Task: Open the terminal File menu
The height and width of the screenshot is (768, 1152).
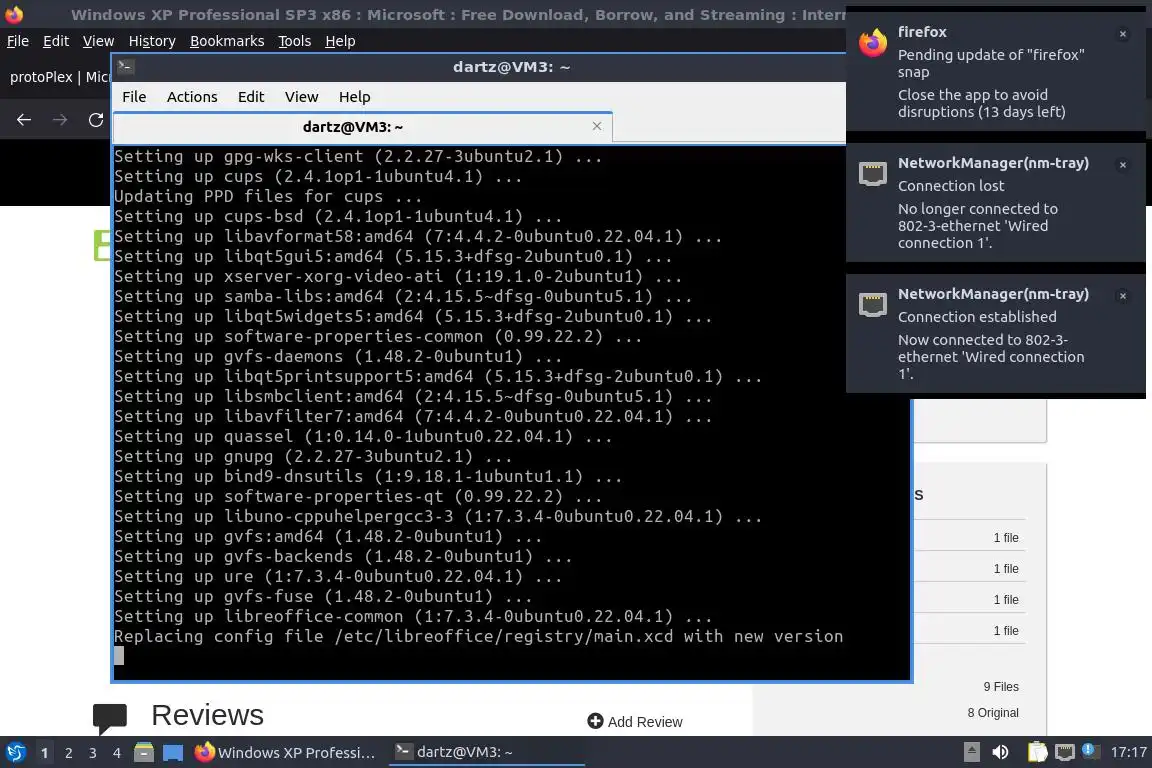Action: pos(134,97)
